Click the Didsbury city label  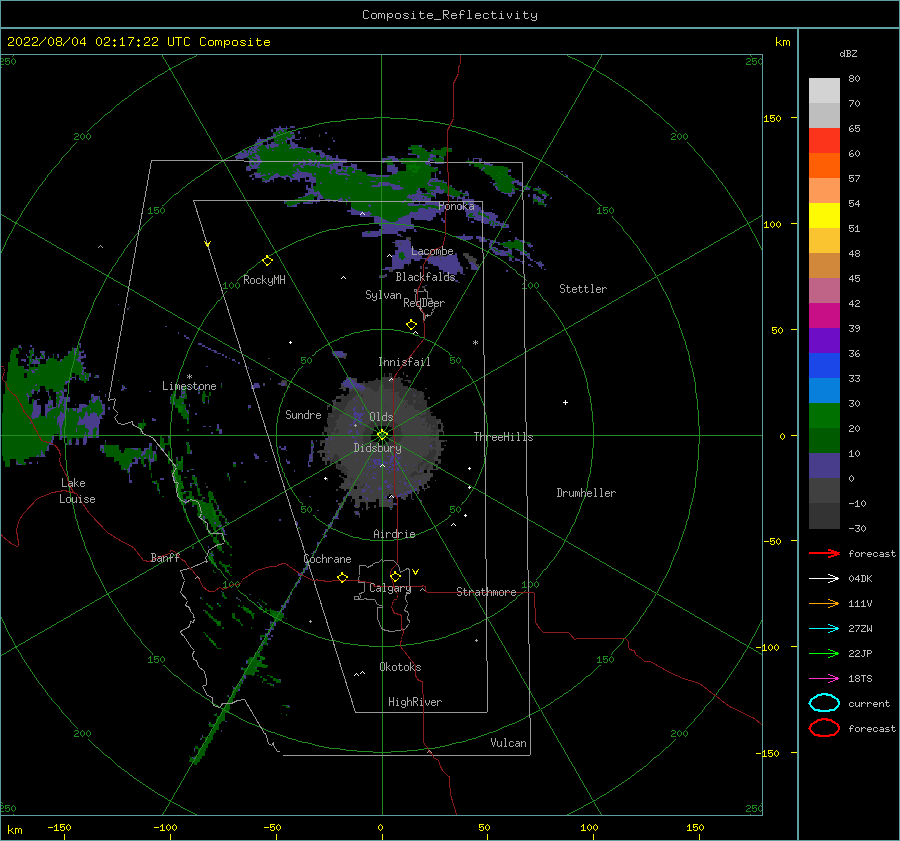pos(377,448)
